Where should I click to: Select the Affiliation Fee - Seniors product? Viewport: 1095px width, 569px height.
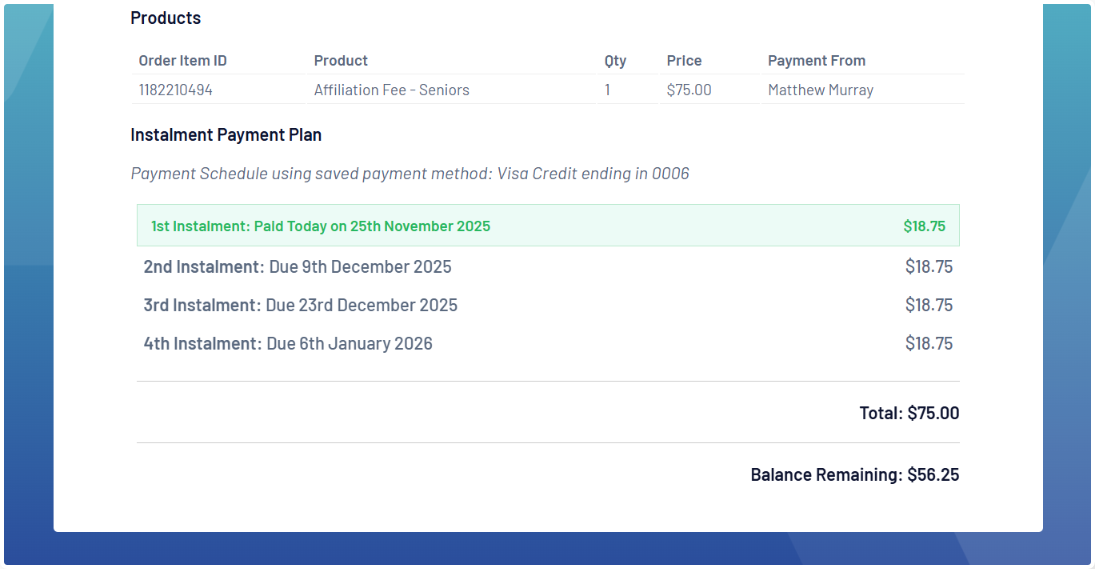[x=391, y=90]
